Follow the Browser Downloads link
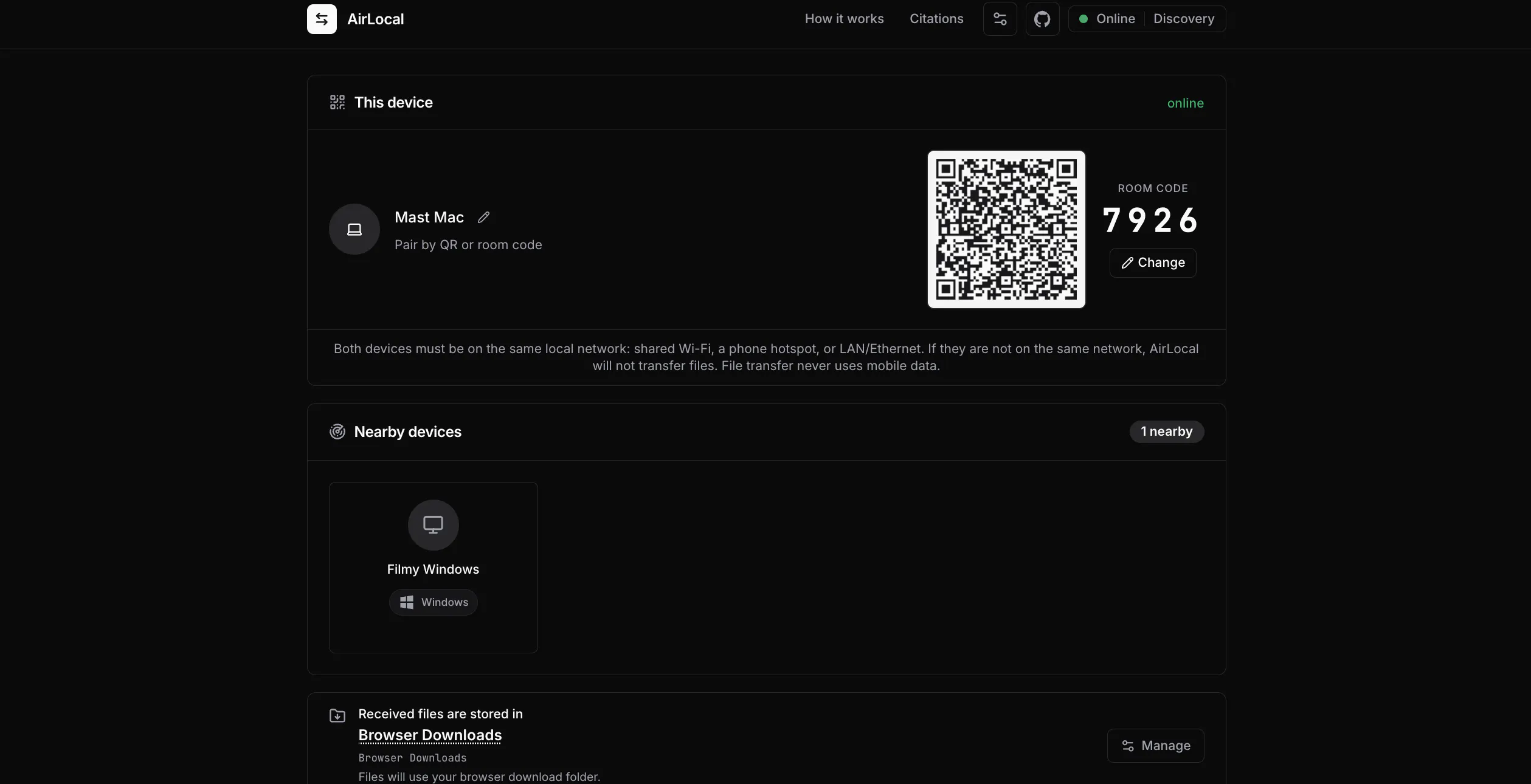 coord(430,735)
